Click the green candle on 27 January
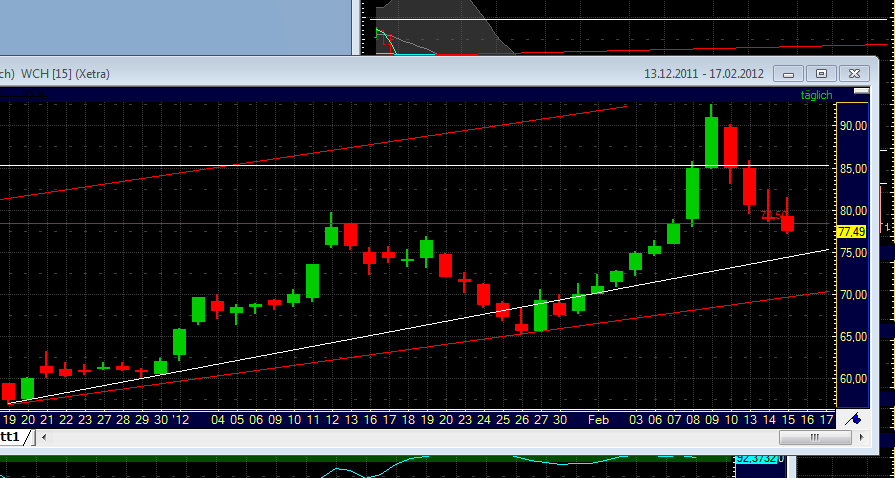Image resolution: width=895 pixels, height=478 pixels. click(540, 315)
